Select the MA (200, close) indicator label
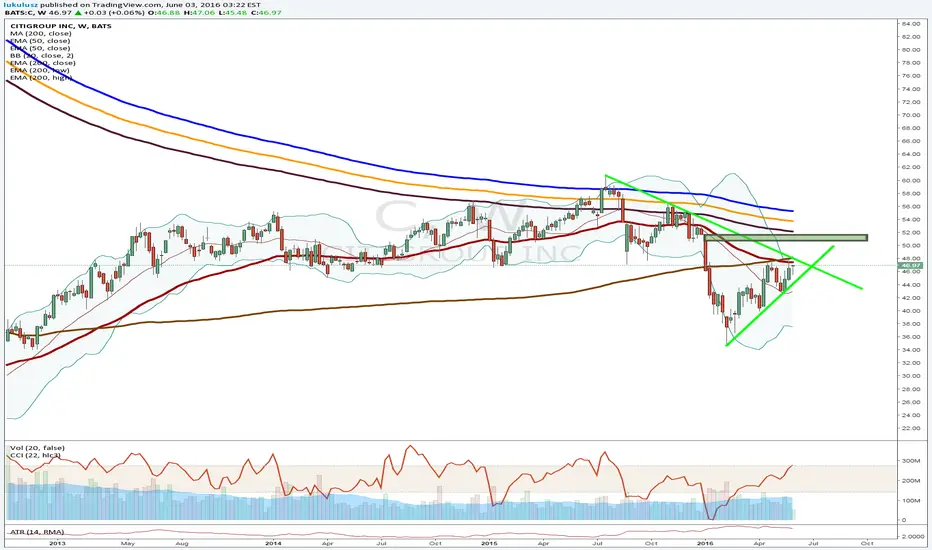 click(40, 33)
